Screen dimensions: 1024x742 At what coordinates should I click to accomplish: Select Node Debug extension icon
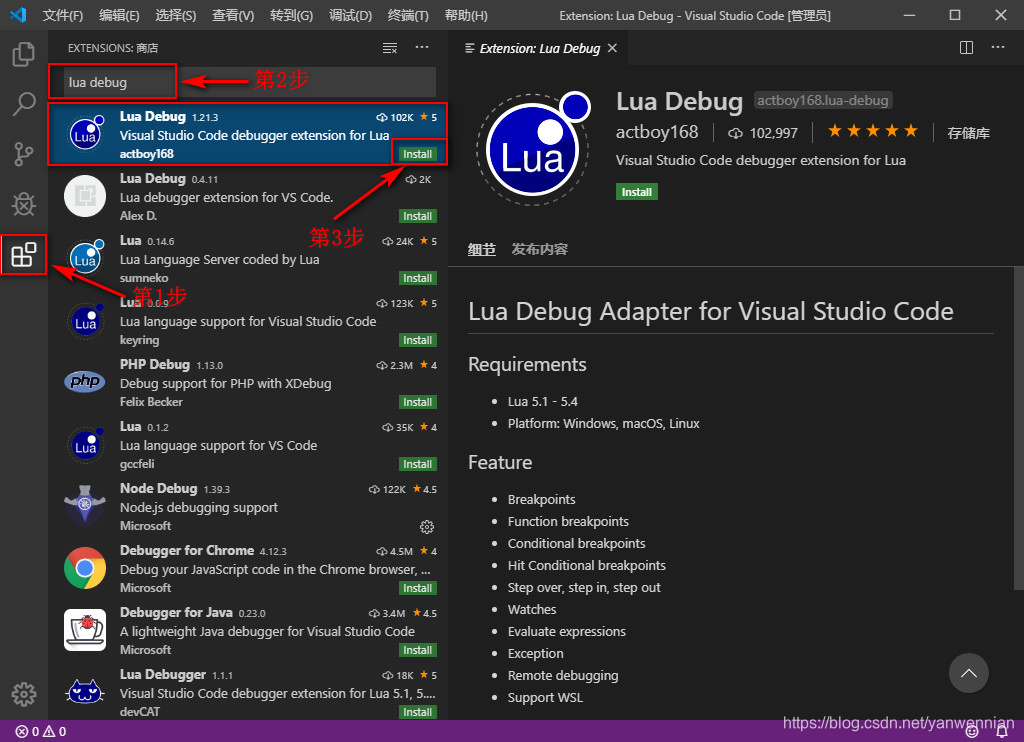[x=85, y=505]
